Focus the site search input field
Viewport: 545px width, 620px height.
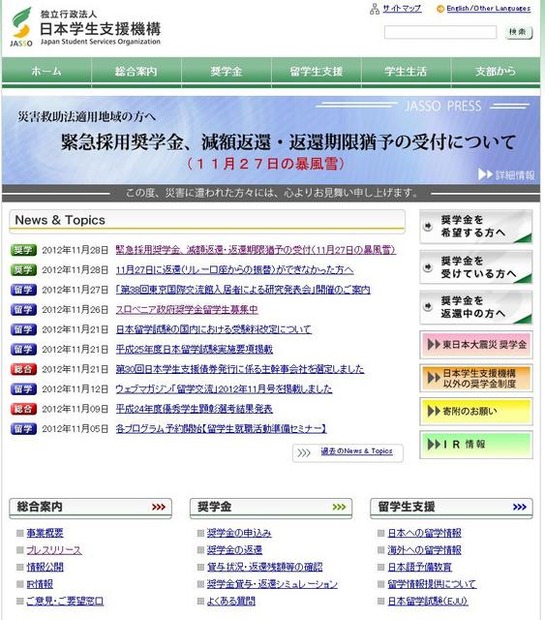coord(440,32)
